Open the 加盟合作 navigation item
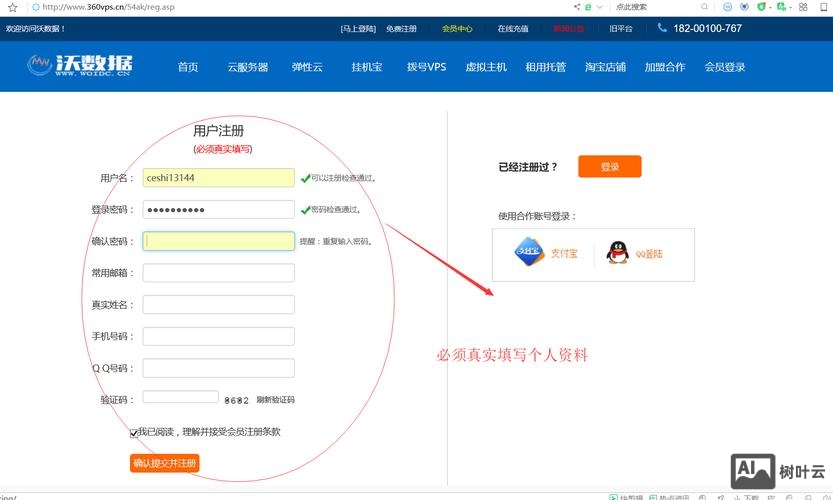 (x=665, y=67)
